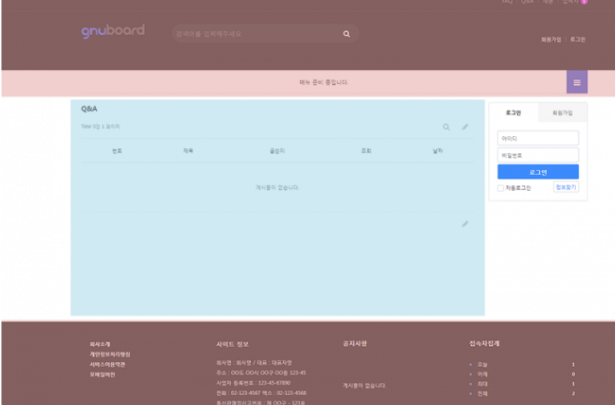Open the 회사소개 footer link
The image size is (615, 405).
point(100,344)
